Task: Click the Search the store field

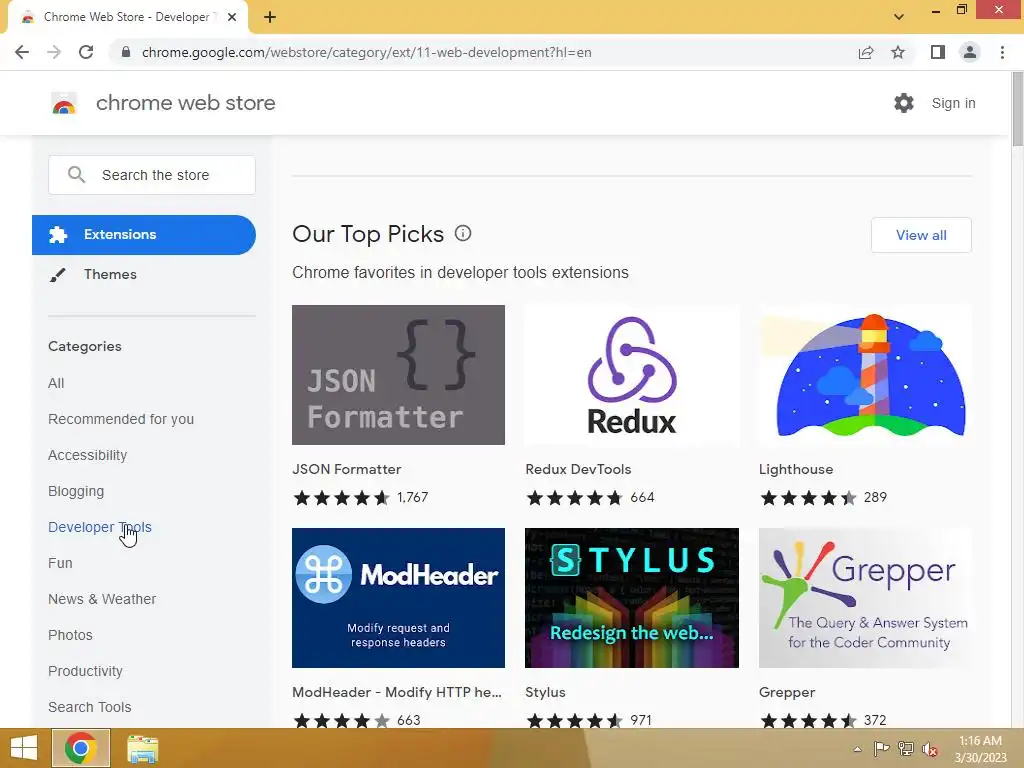Action: (152, 175)
